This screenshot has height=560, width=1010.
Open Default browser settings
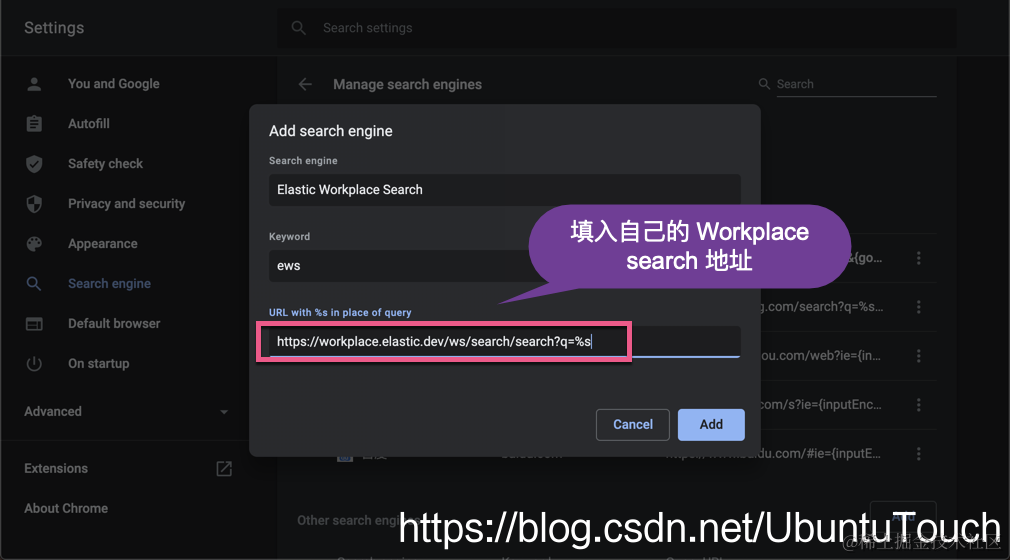[x=114, y=323]
